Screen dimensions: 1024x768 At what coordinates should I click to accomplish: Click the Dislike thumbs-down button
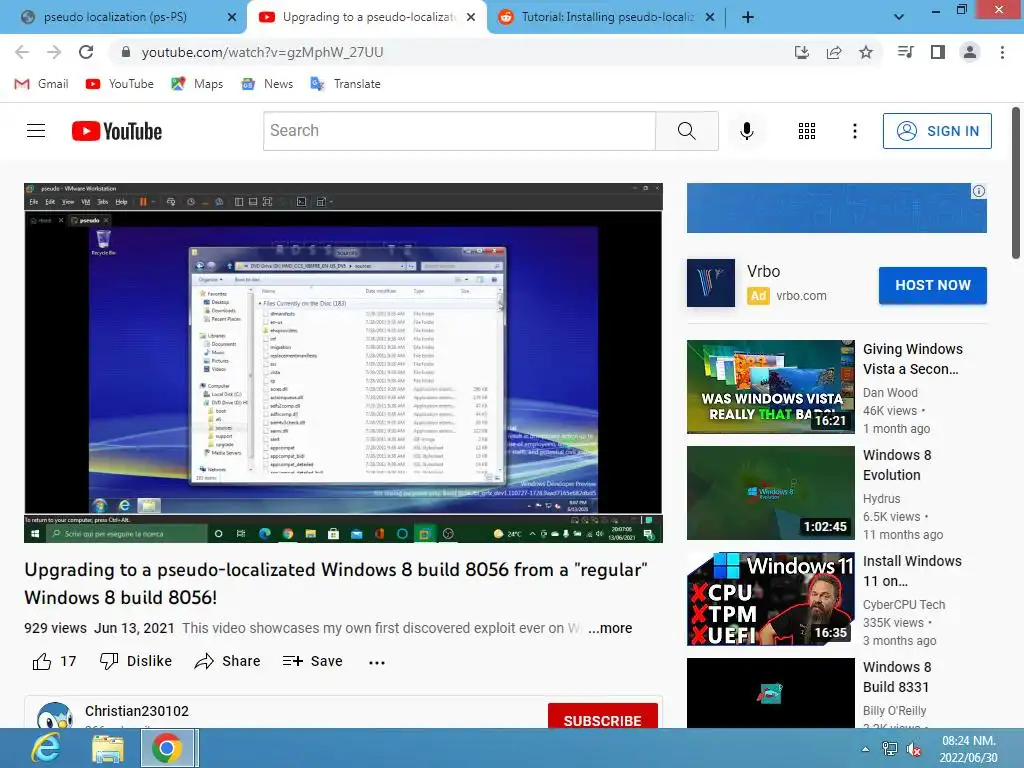click(136, 662)
